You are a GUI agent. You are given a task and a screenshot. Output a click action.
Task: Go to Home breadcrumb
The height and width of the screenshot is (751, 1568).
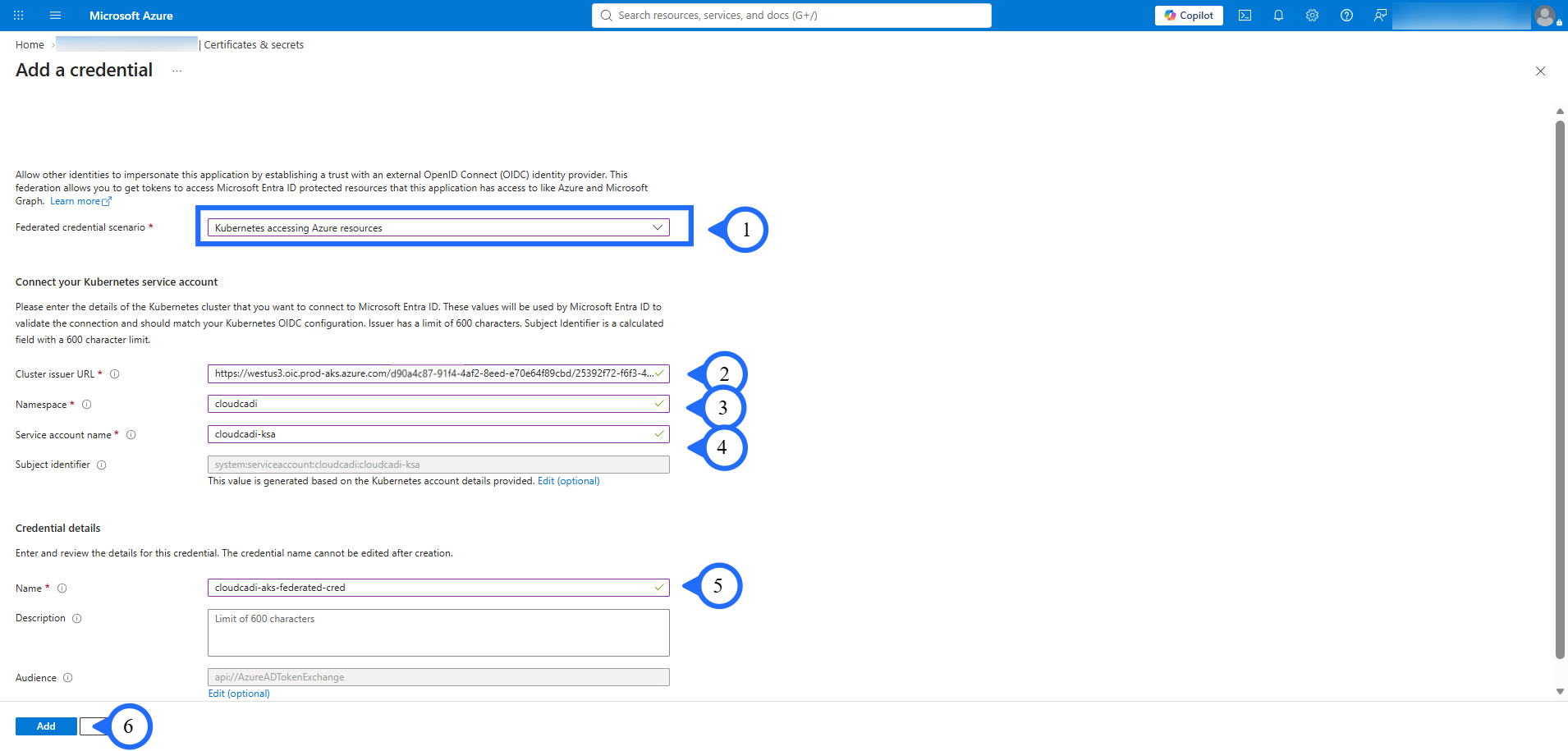(30, 45)
